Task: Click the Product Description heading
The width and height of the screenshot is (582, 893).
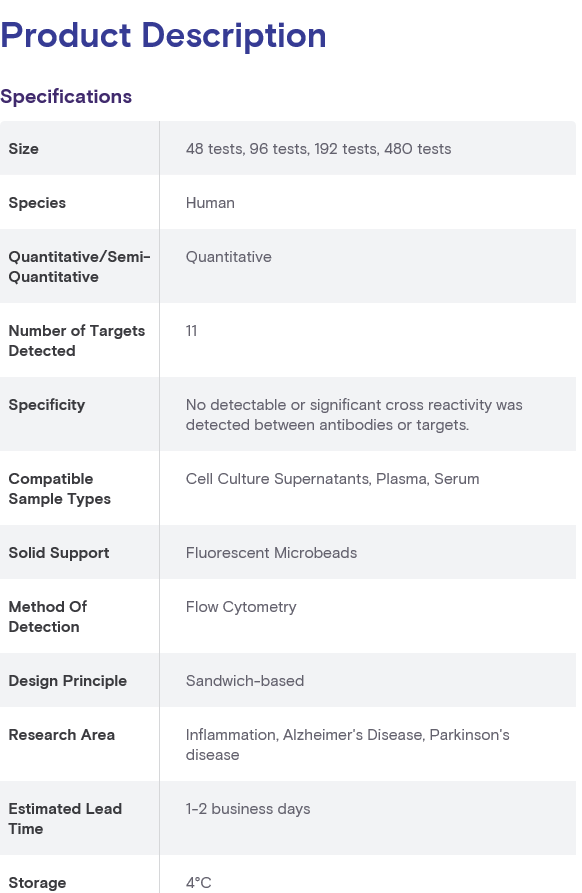Action: tap(163, 36)
